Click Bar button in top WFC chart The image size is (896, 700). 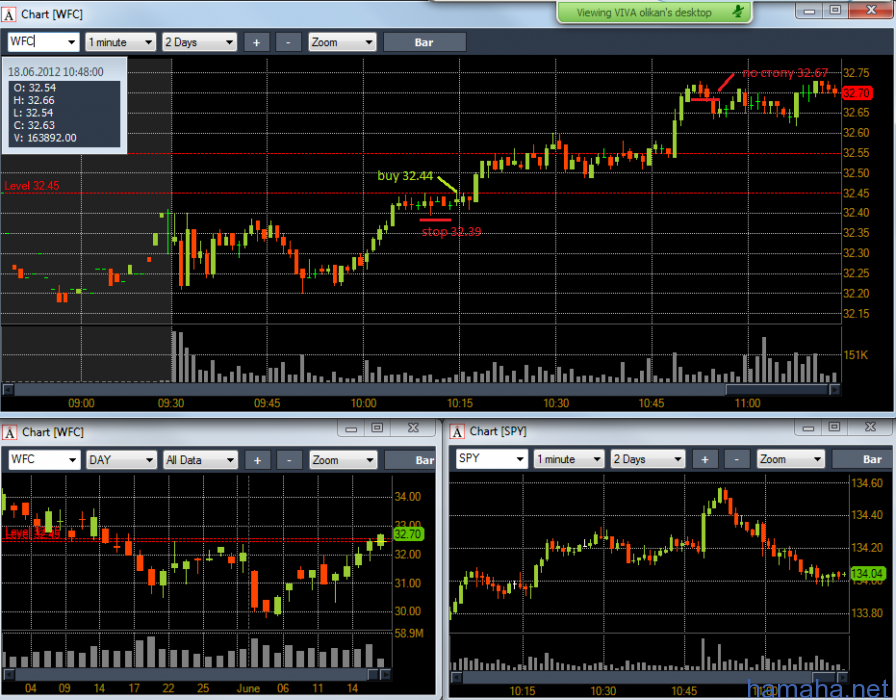[424, 42]
